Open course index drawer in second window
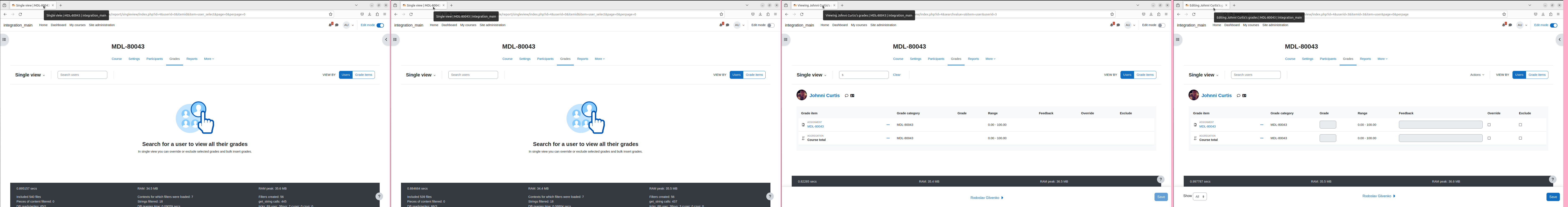The image size is (1568, 207). click(x=395, y=40)
